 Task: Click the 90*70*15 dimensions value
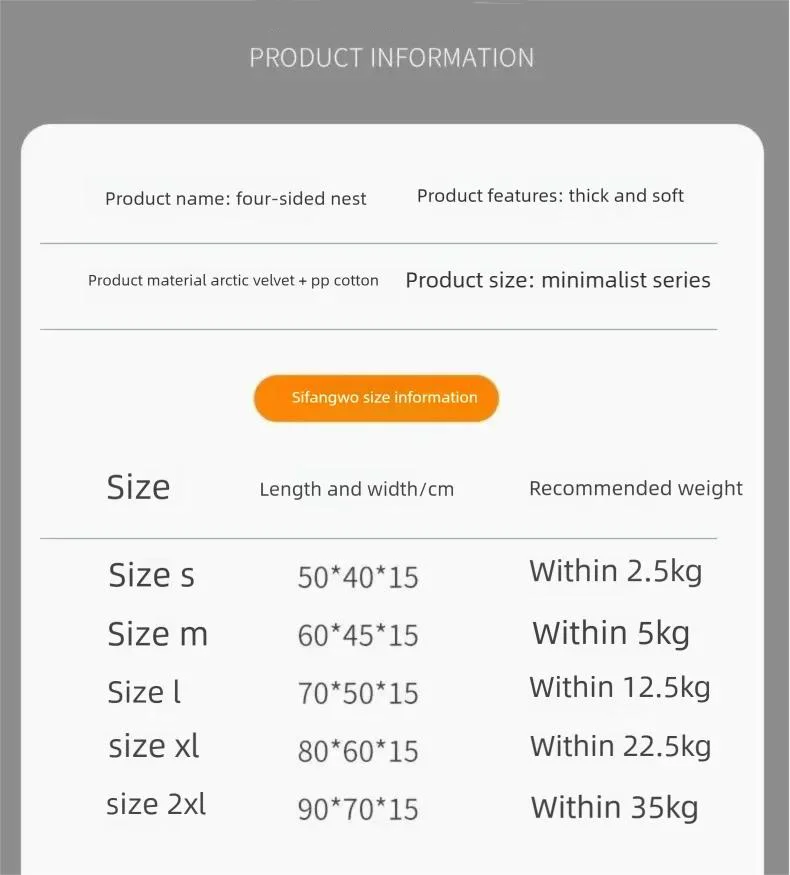click(357, 809)
